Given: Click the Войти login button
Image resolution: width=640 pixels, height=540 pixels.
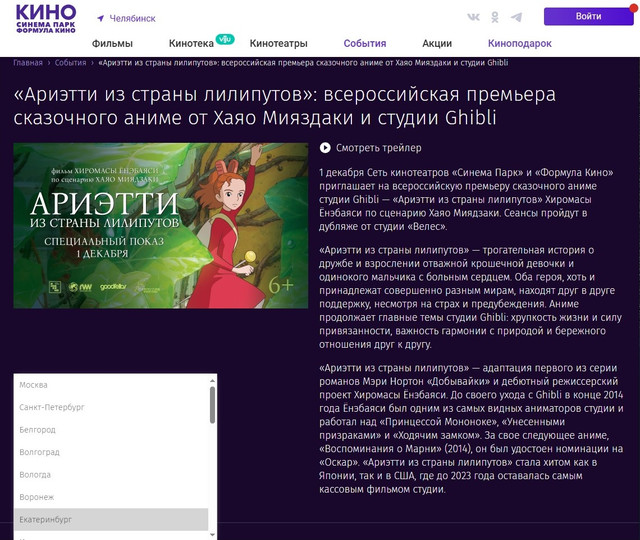Looking at the screenshot, I should pos(588,16).
